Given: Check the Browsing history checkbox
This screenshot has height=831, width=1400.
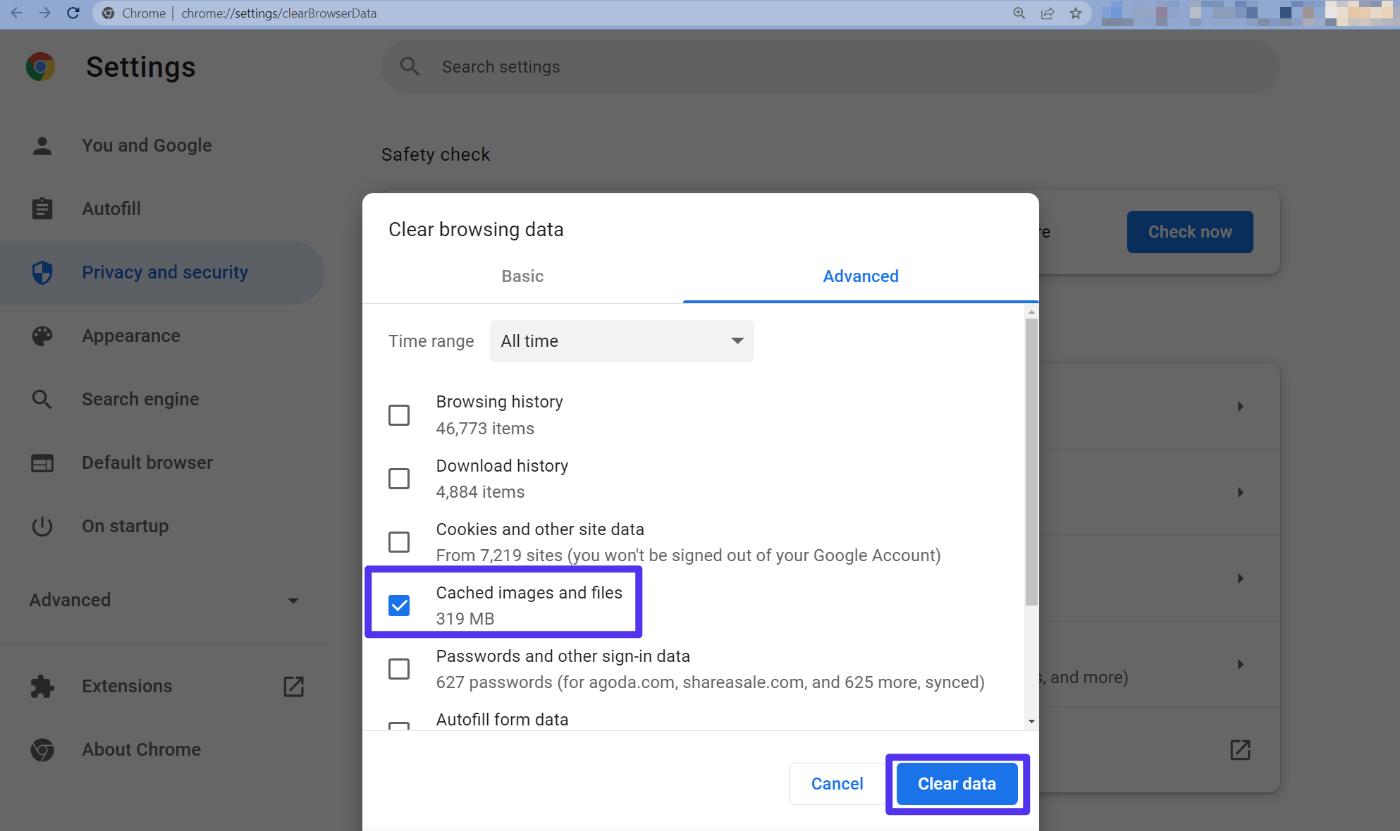Looking at the screenshot, I should 399,414.
